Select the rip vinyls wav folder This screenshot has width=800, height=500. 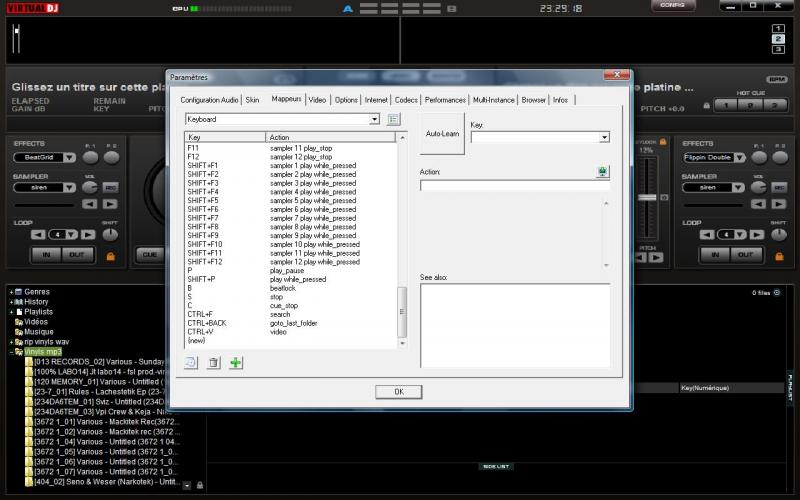tap(46, 342)
